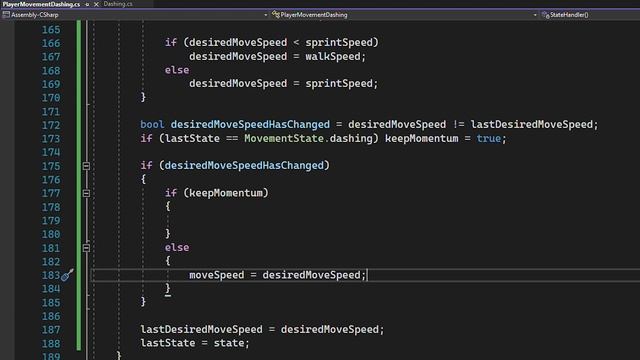
Task: Click line number 172 in the margin
Action: [51, 125]
